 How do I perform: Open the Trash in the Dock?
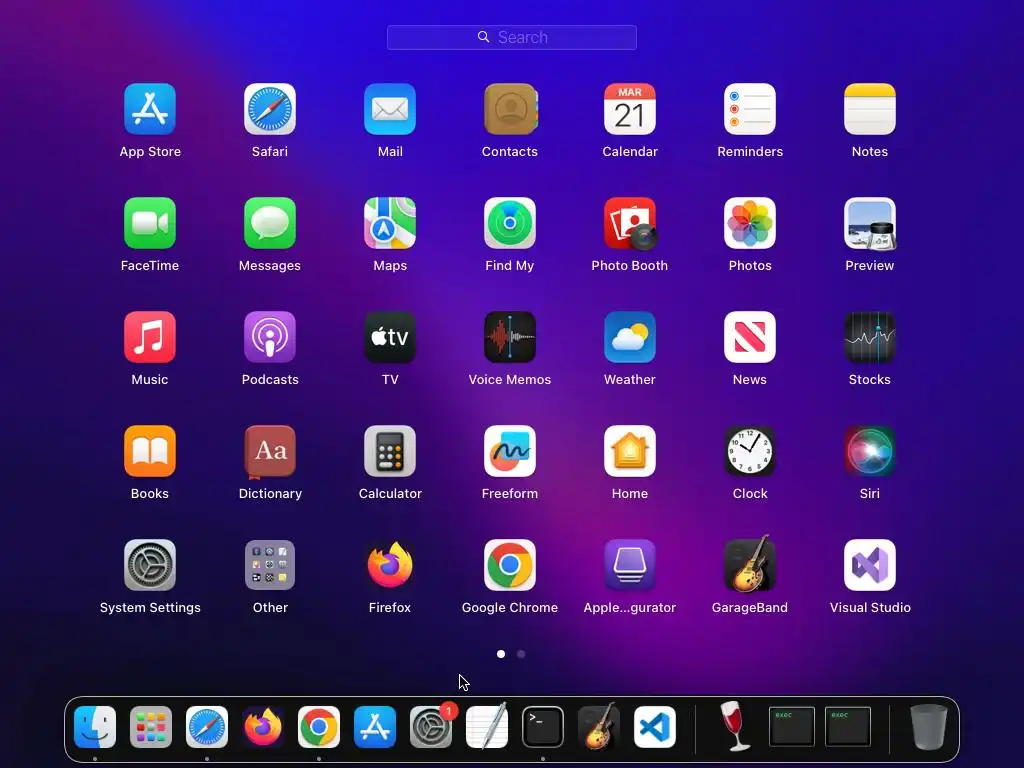pyautogui.click(x=929, y=727)
